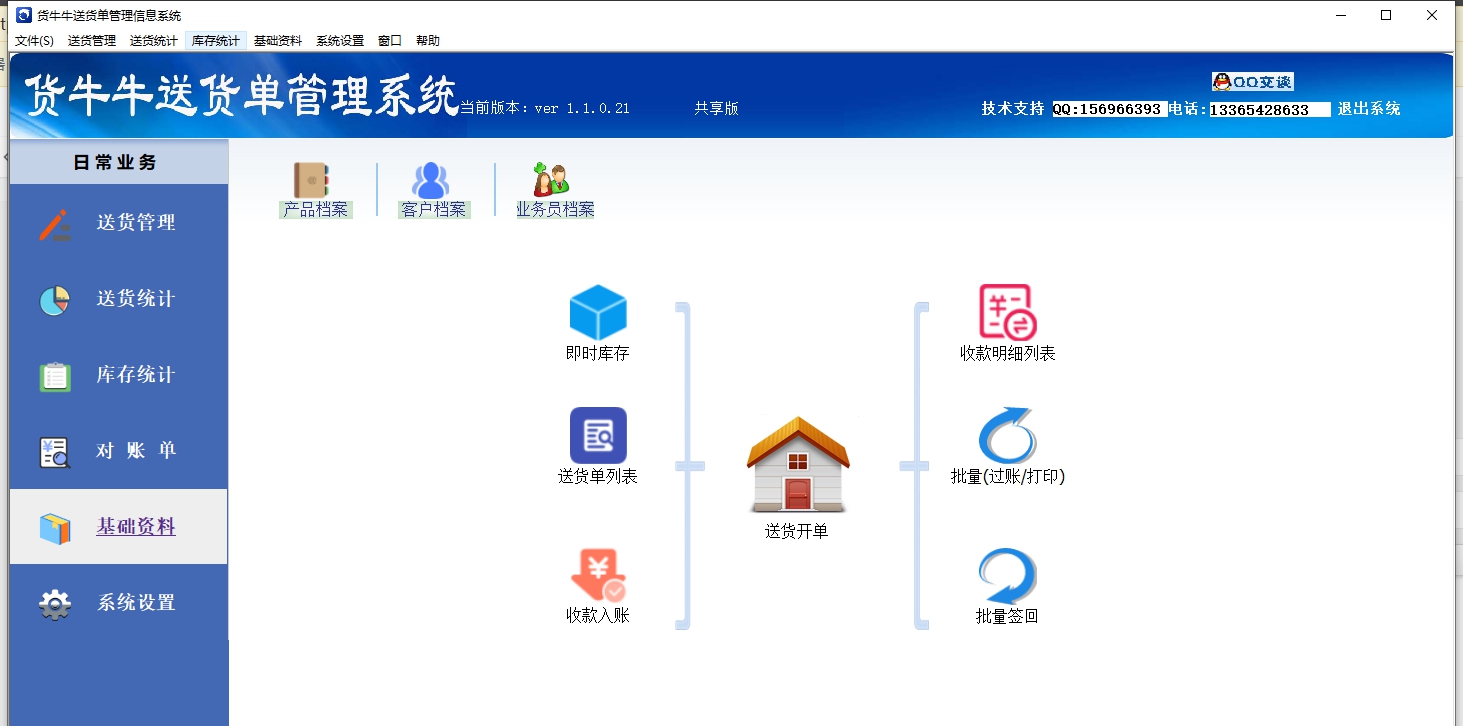Click the QQ:156966393 support number field

(x=1109, y=109)
